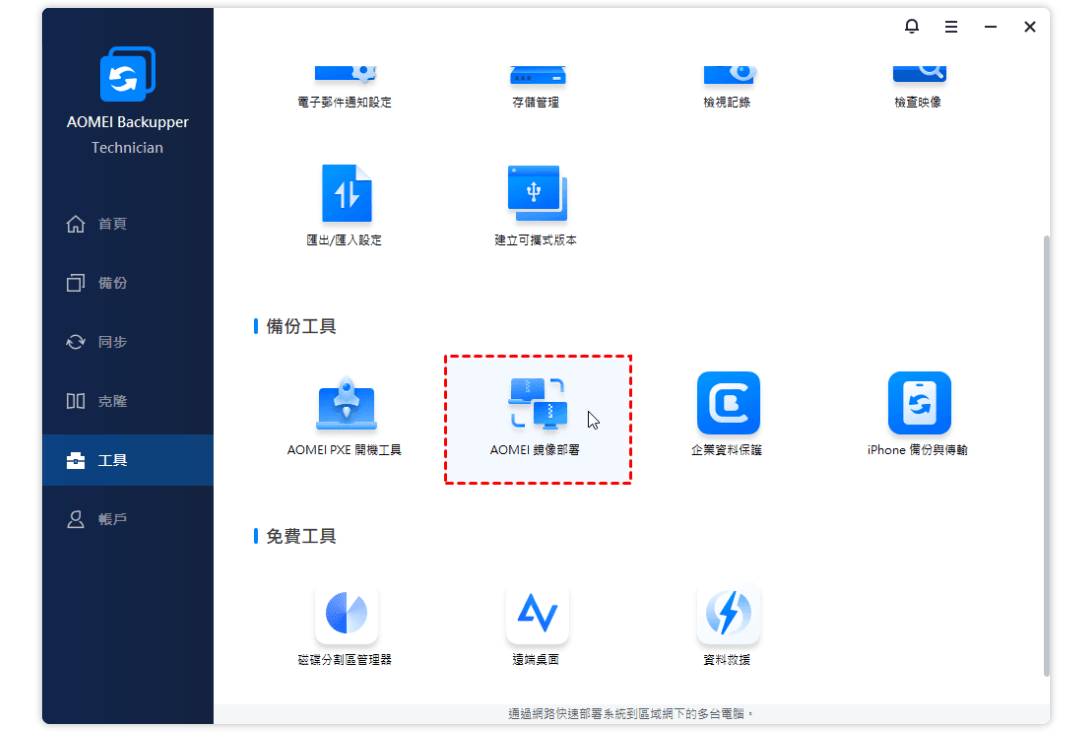Click the 備份工具 section heading
This screenshot has width=1092, height=736.
pos(301,326)
